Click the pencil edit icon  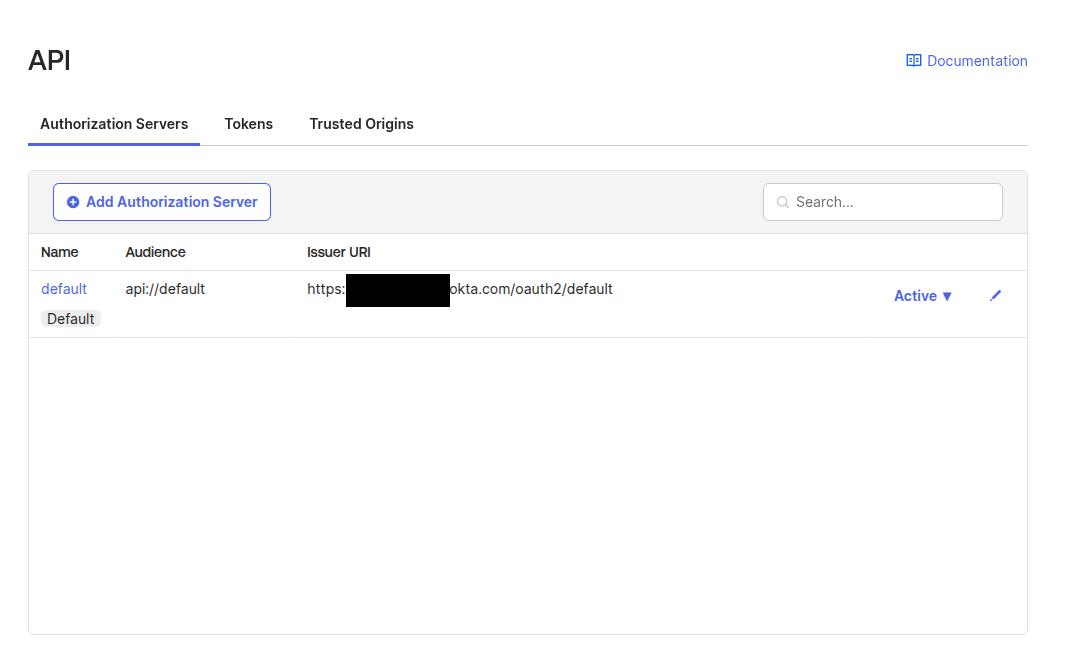(995, 296)
